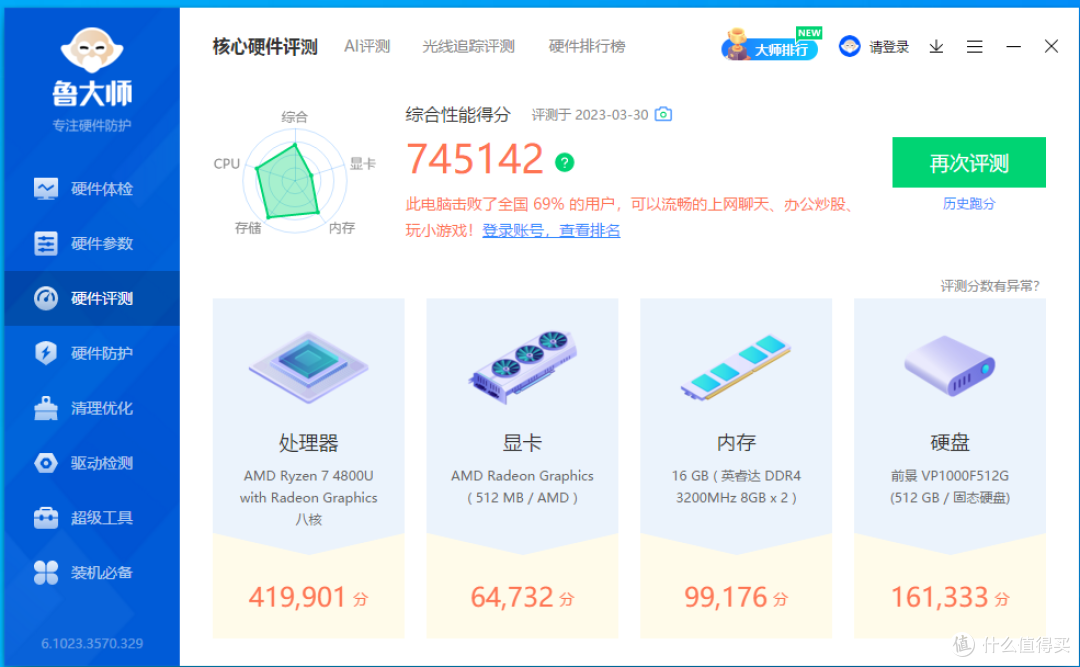Open 硬件体检 in the sidebar

(x=92, y=189)
